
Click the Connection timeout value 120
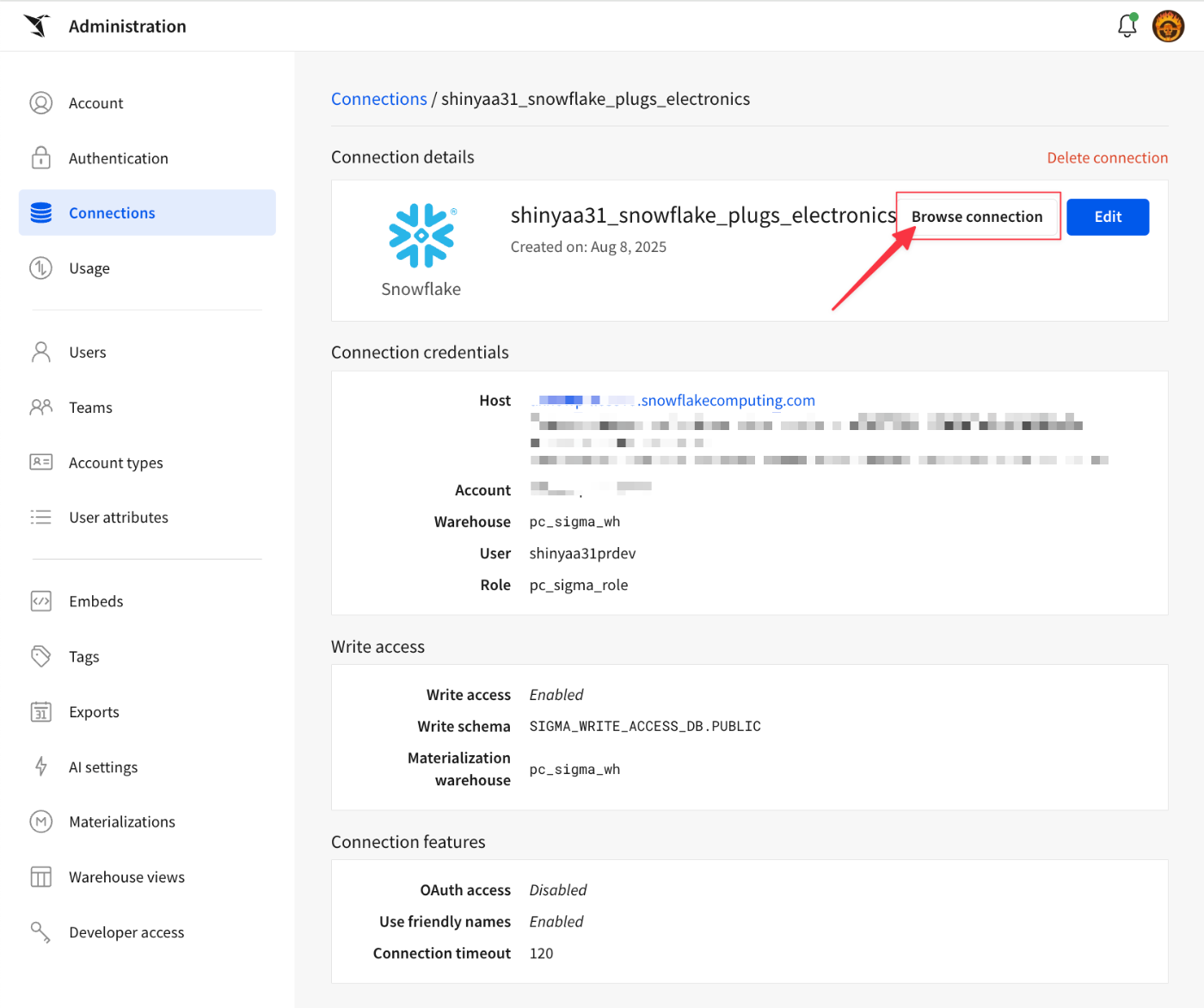click(542, 954)
